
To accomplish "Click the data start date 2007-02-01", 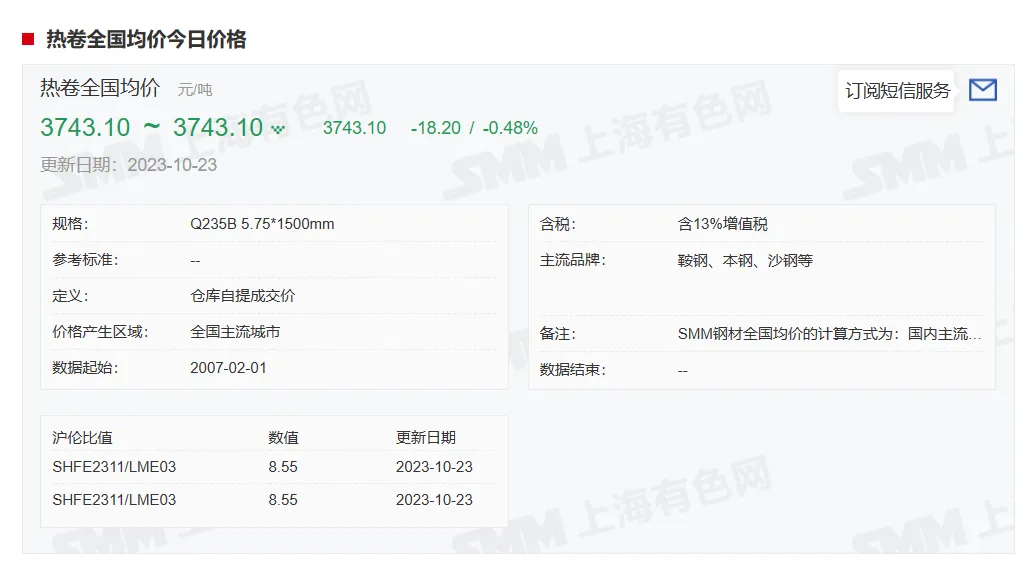I will point(228,368).
